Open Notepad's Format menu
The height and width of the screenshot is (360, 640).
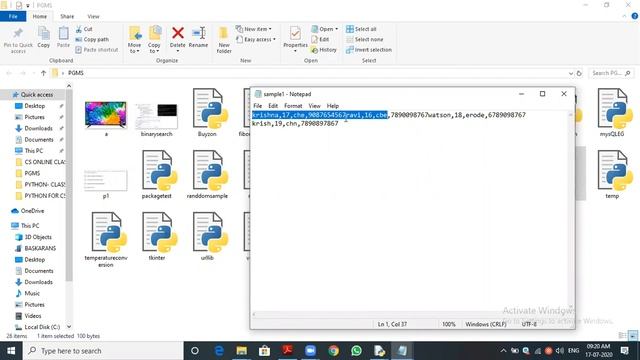(293, 106)
